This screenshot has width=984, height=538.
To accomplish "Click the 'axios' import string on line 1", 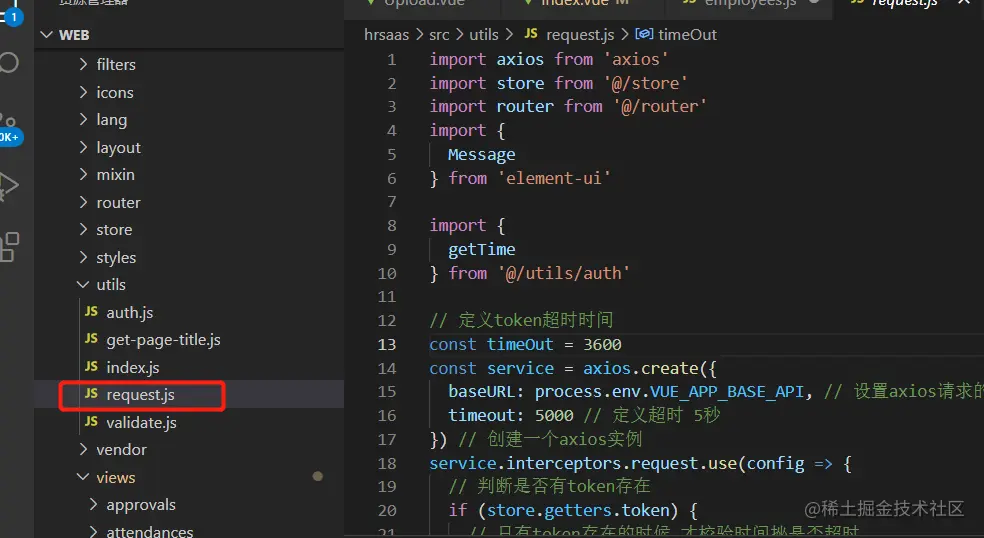I will point(636,59).
